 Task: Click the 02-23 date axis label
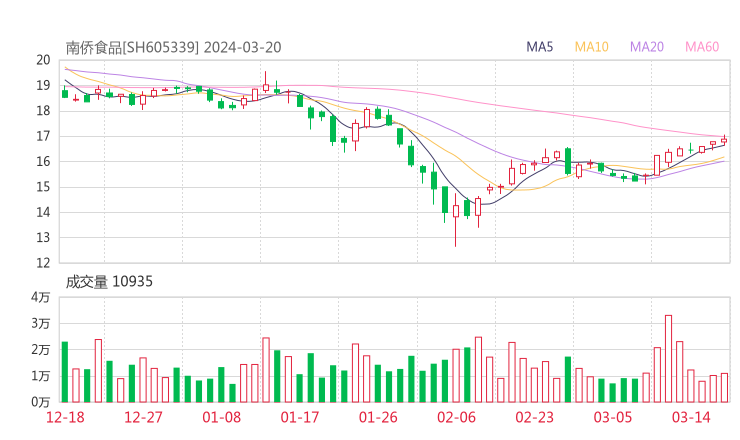tap(535, 417)
